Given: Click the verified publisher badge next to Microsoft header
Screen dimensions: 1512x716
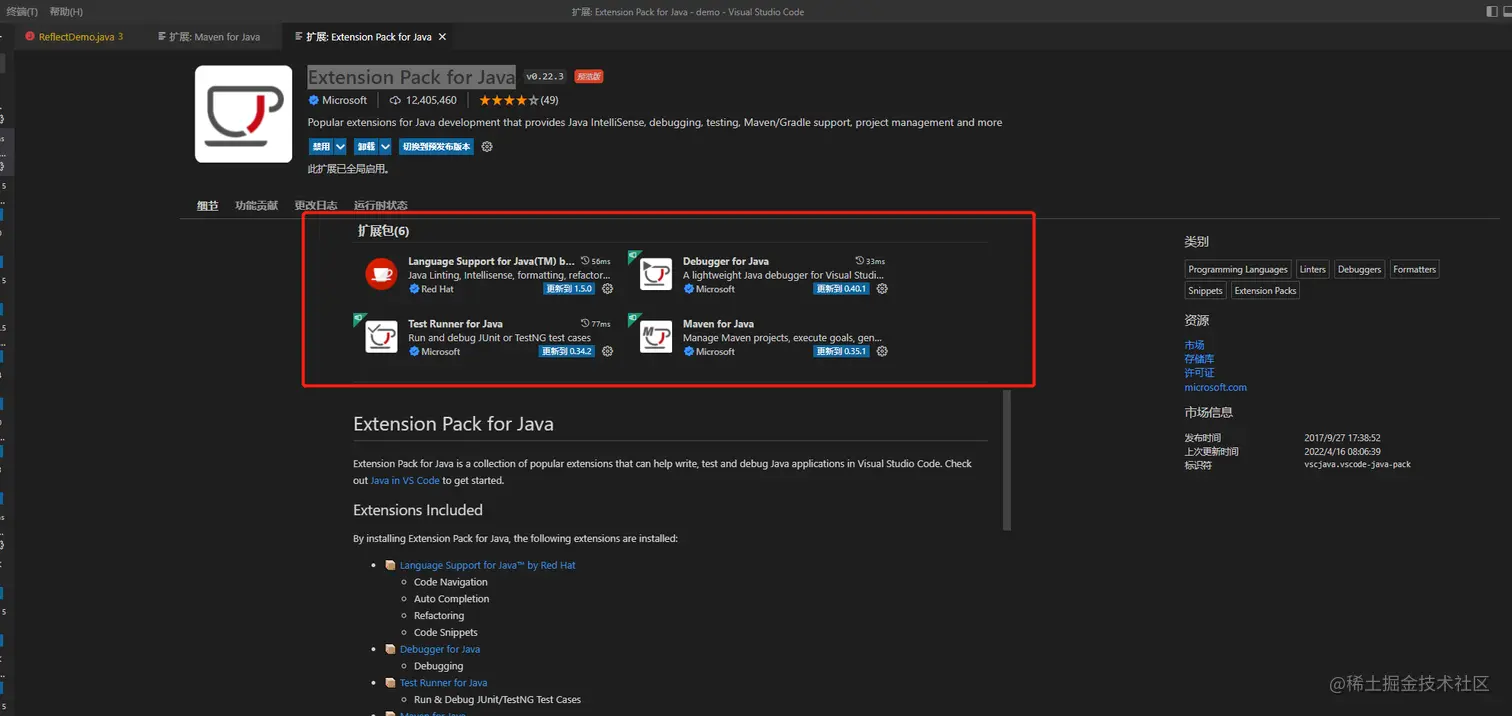Looking at the screenshot, I should (314, 100).
